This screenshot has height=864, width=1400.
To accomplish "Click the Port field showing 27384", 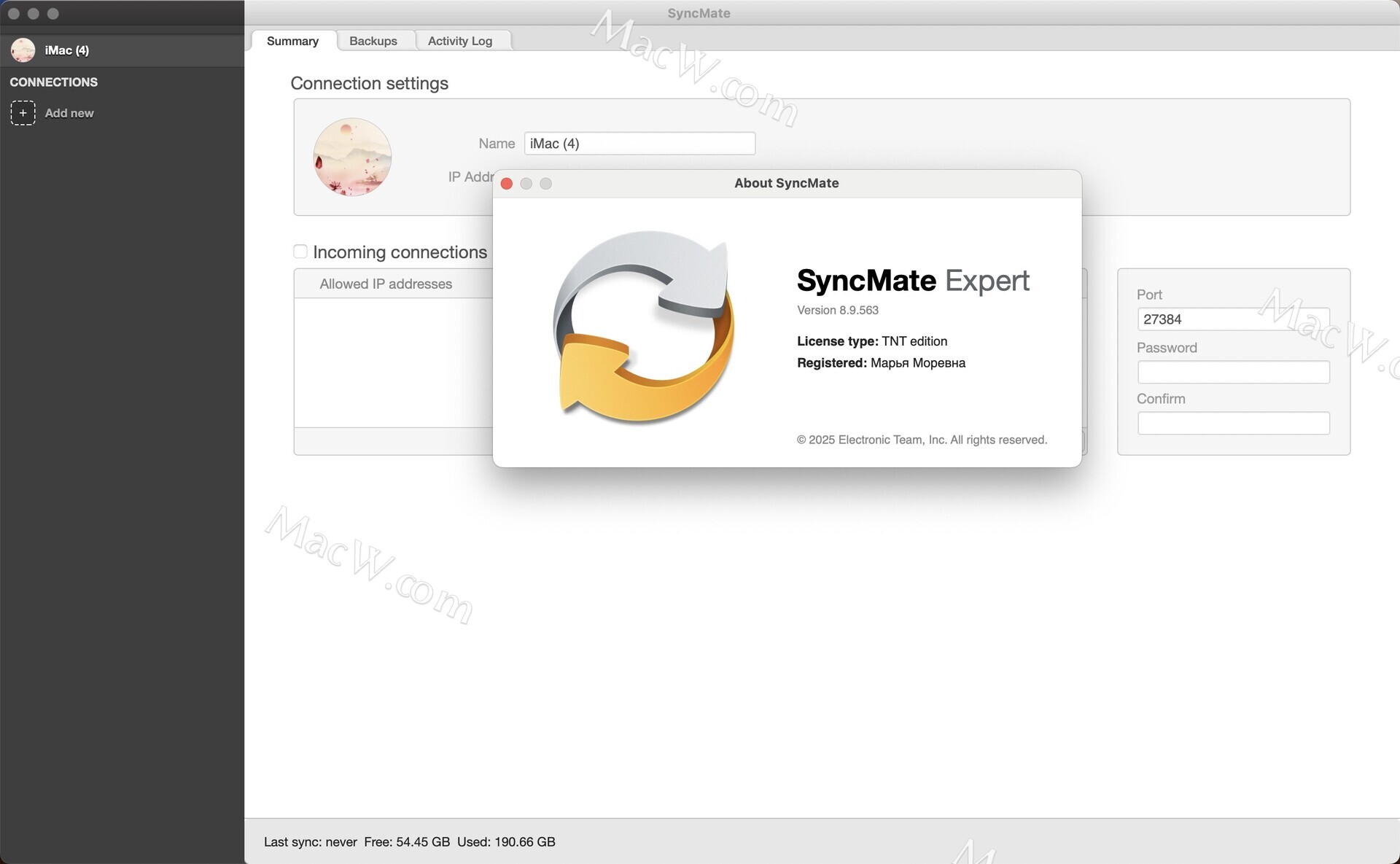I will tap(1233, 319).
